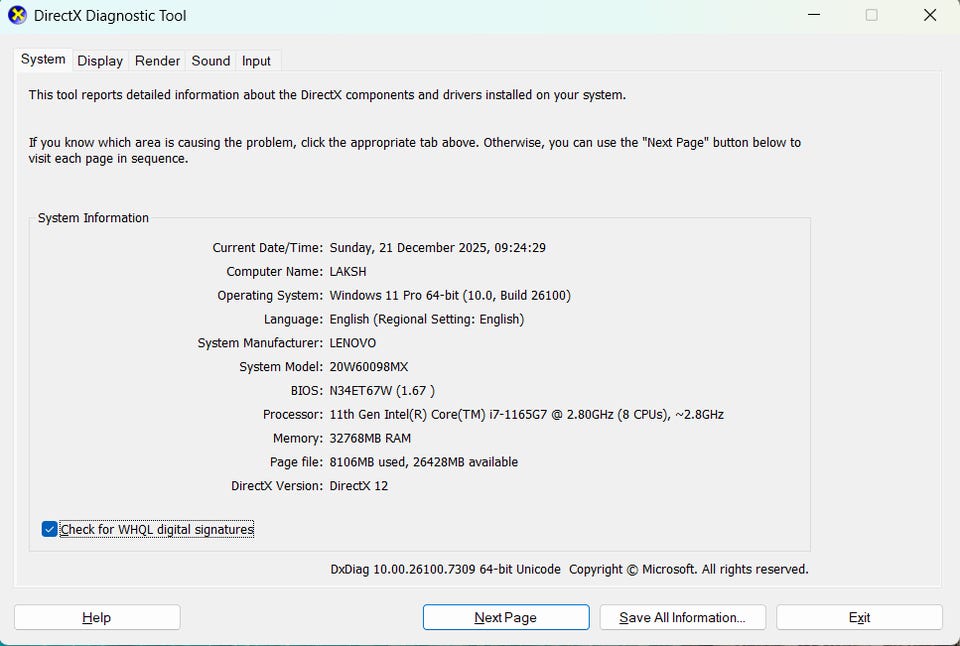Click the Processor: field label

293,415
